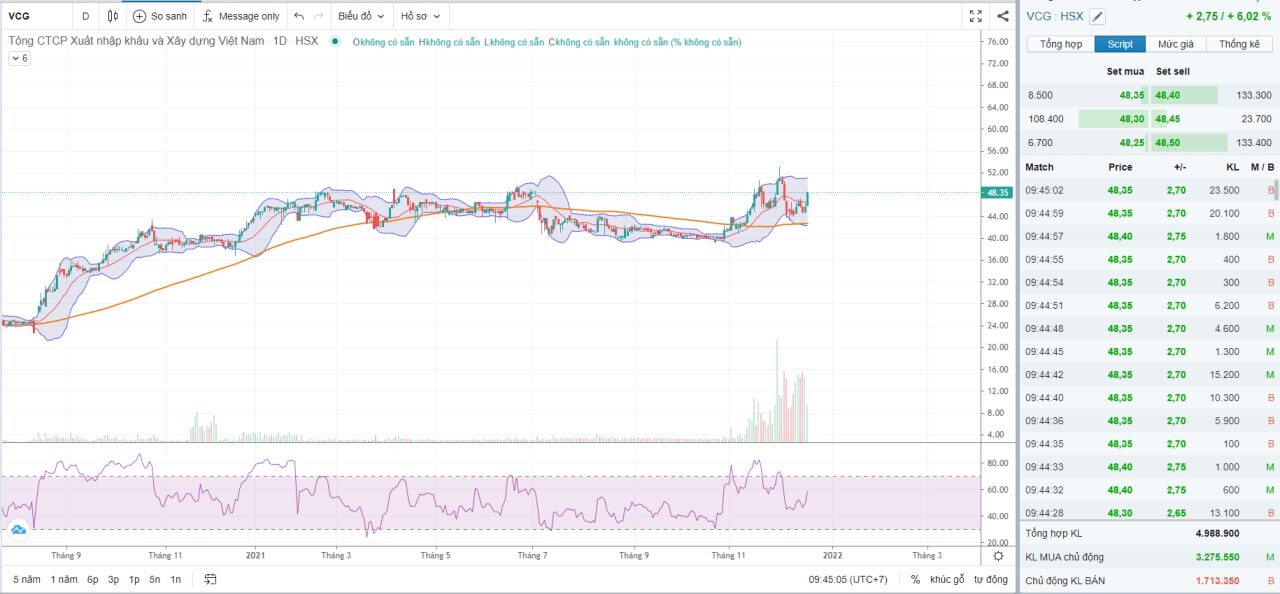The height and width of the screenshot is (594, 1280).
Task: Open the fx indicators icon
Action: (208, 16)
